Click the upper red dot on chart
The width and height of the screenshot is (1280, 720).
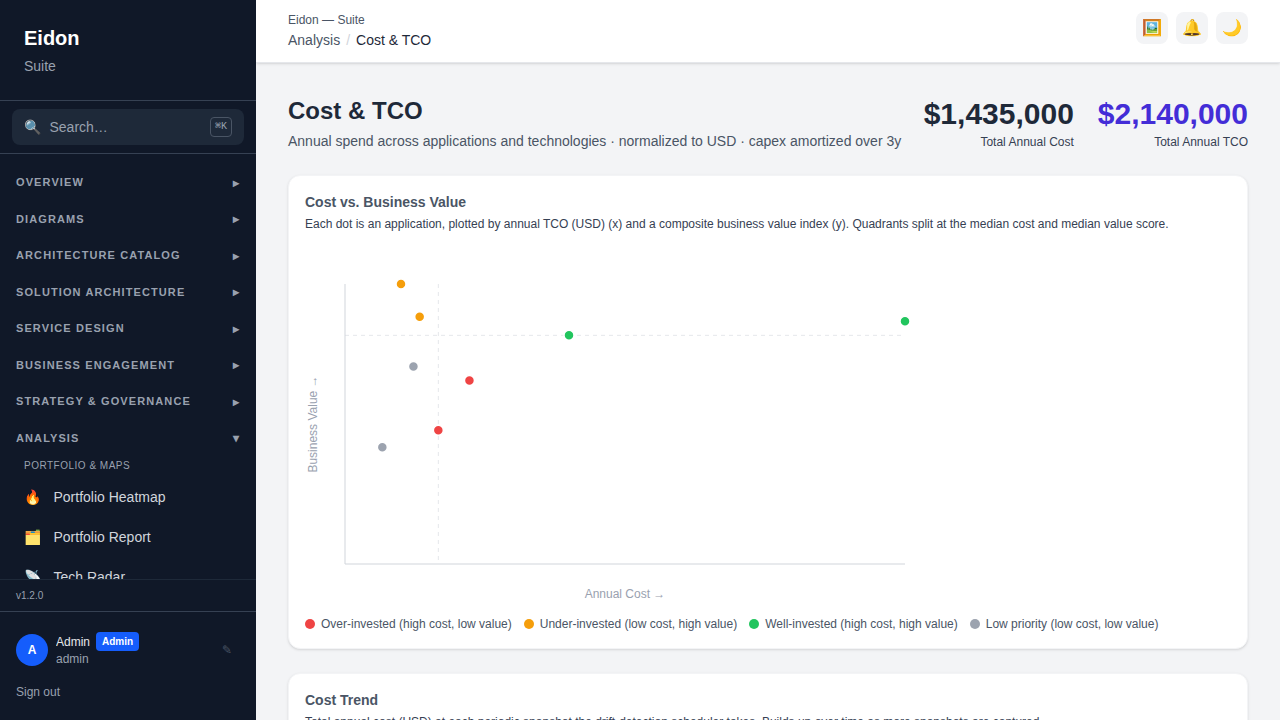point(469,380)
